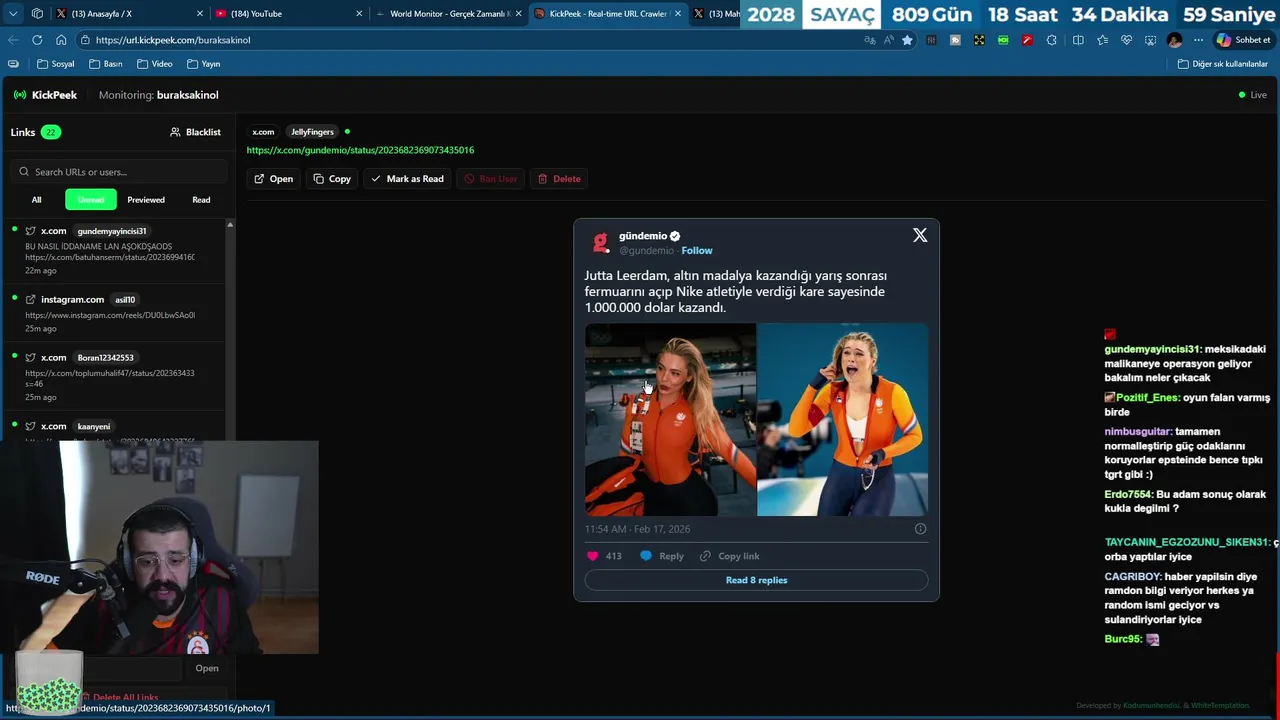Open Copilot Sohbet et button
This screenshot has width=1280, height=720.
point(1243,40)
